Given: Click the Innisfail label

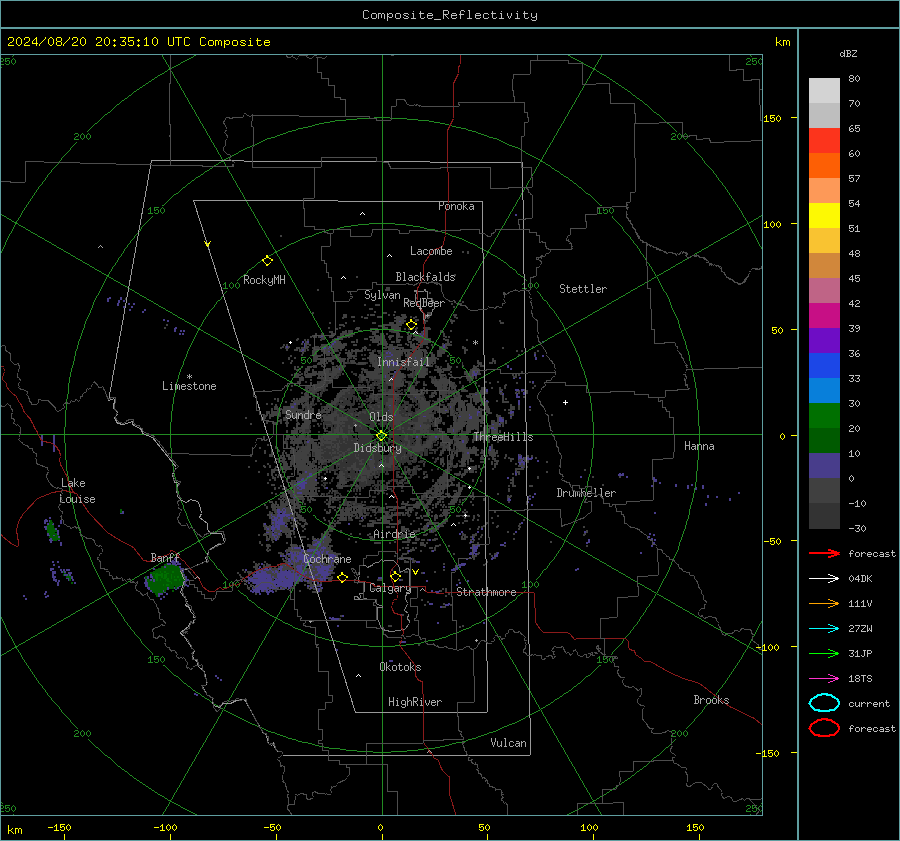Looking at the screenshot, I should click(403, 362).
